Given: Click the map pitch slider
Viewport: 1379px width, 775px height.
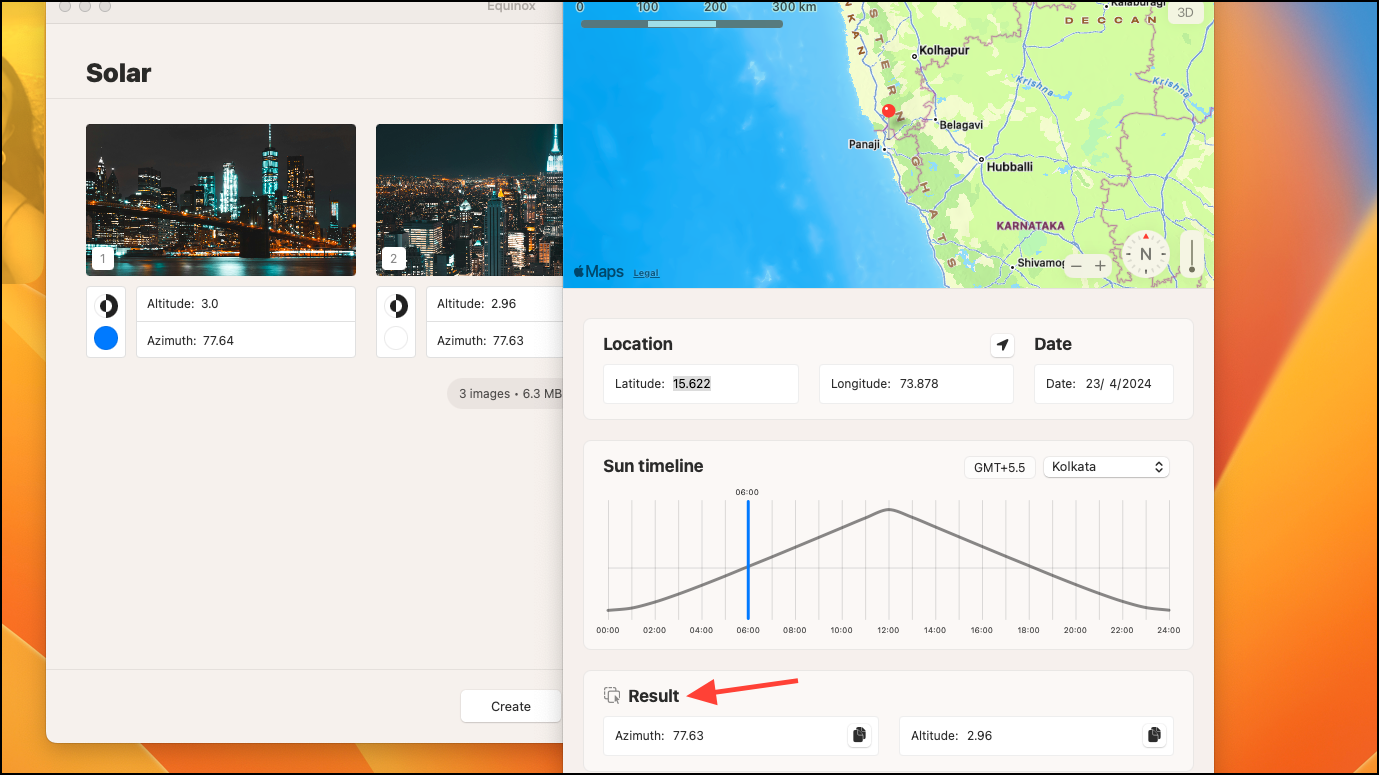Looking at the screenshot, I should click(x=1192, y=254).
